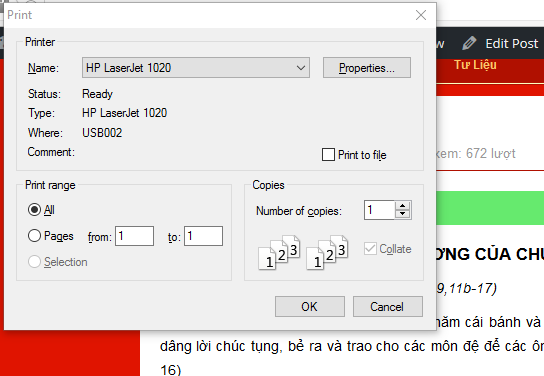Toggle the Collate checkbox
Image resolution: width=544 pixels, height=376 pixels.
point(370,248)
